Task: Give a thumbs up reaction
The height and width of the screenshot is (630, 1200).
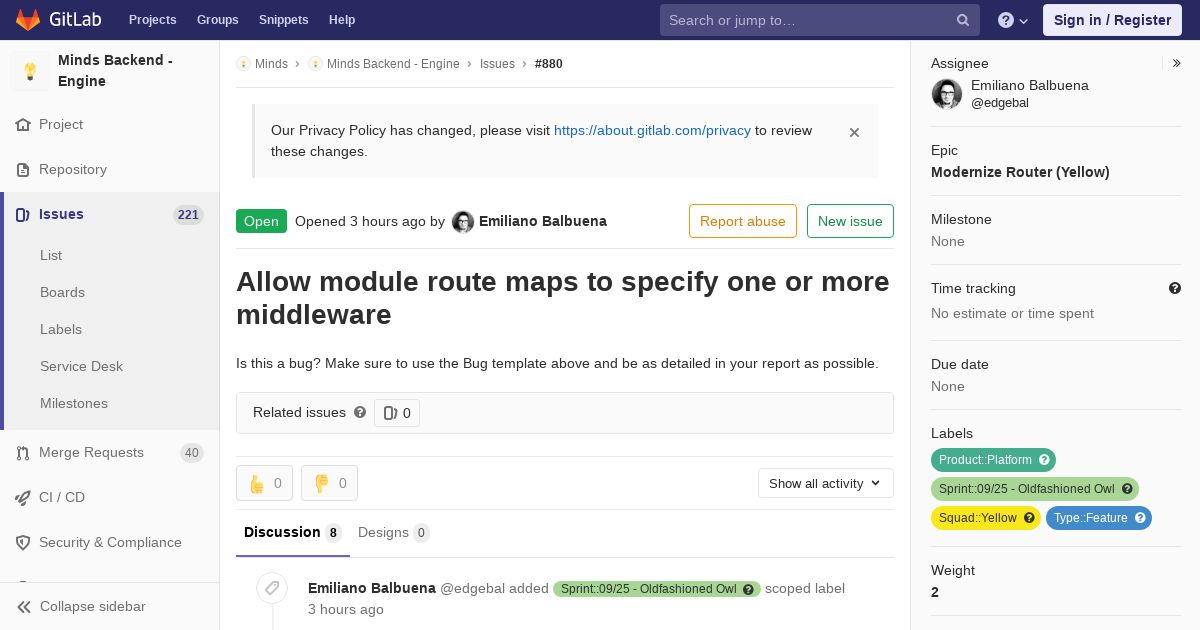Action: pos(264,483)
